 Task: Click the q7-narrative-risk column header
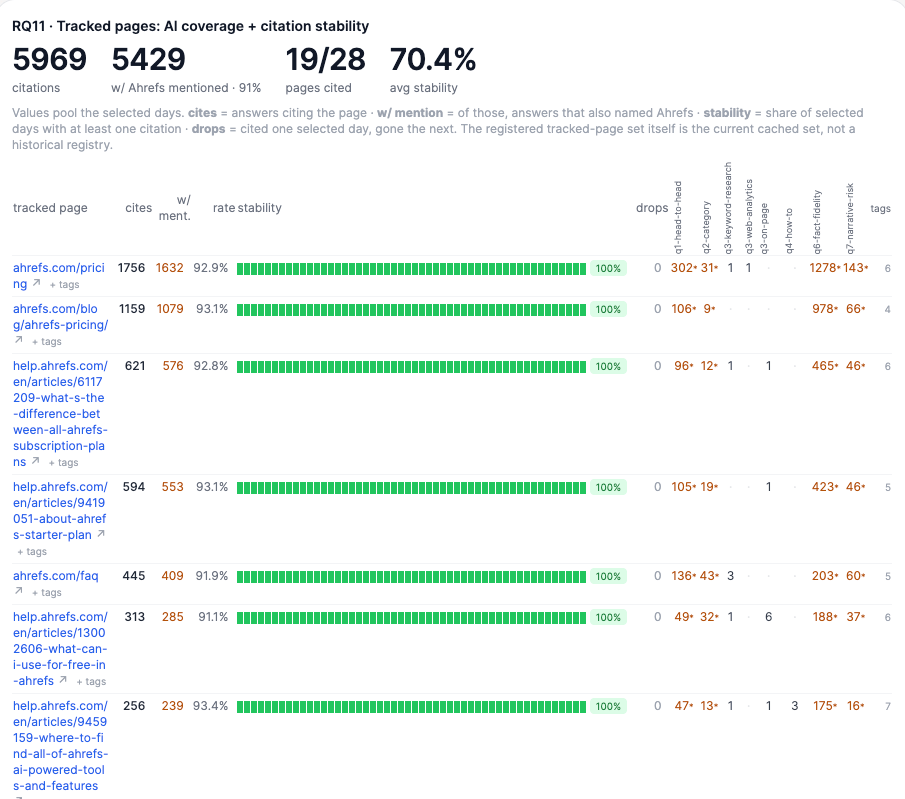(850, 219)
